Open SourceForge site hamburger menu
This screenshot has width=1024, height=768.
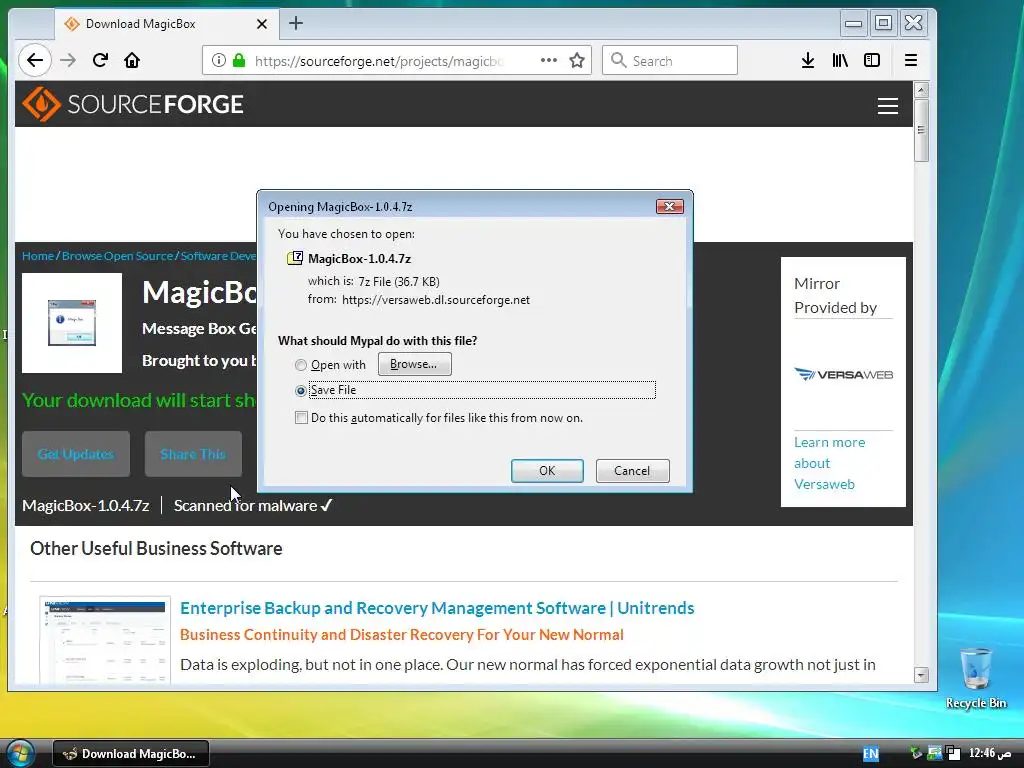[888, 106]
